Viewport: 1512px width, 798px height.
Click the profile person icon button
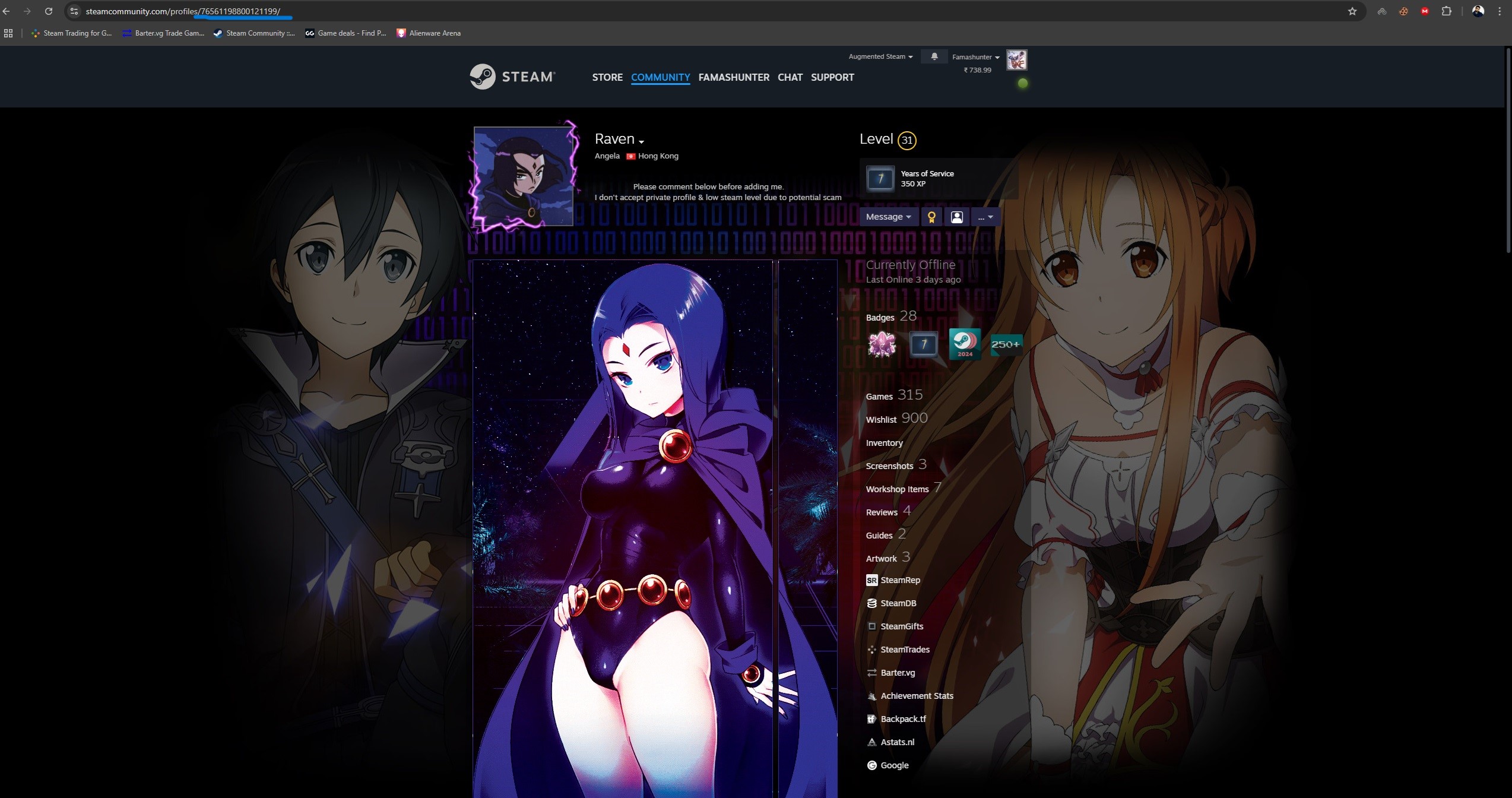(x=957, y=217)
